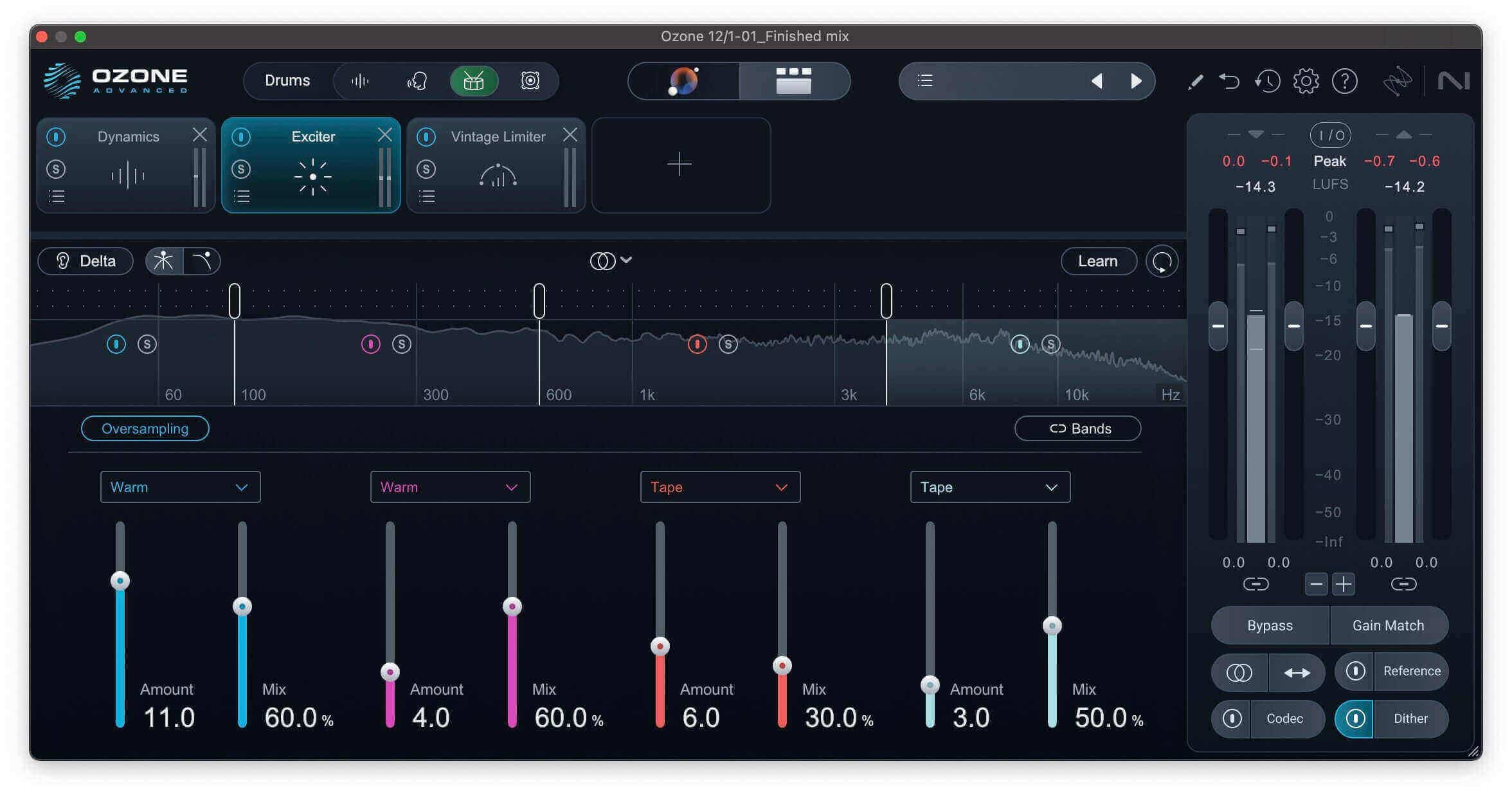
Task: Click band 3 Amount slider handle
Action: click(660, 646)
